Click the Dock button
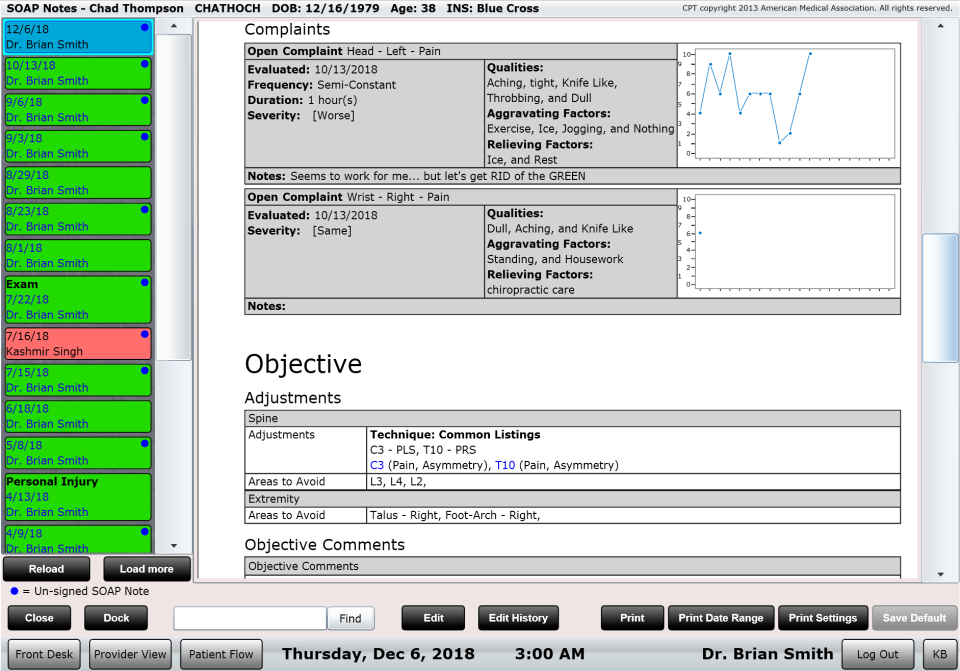This screenshot has width=960, height=671. [116, 618]
